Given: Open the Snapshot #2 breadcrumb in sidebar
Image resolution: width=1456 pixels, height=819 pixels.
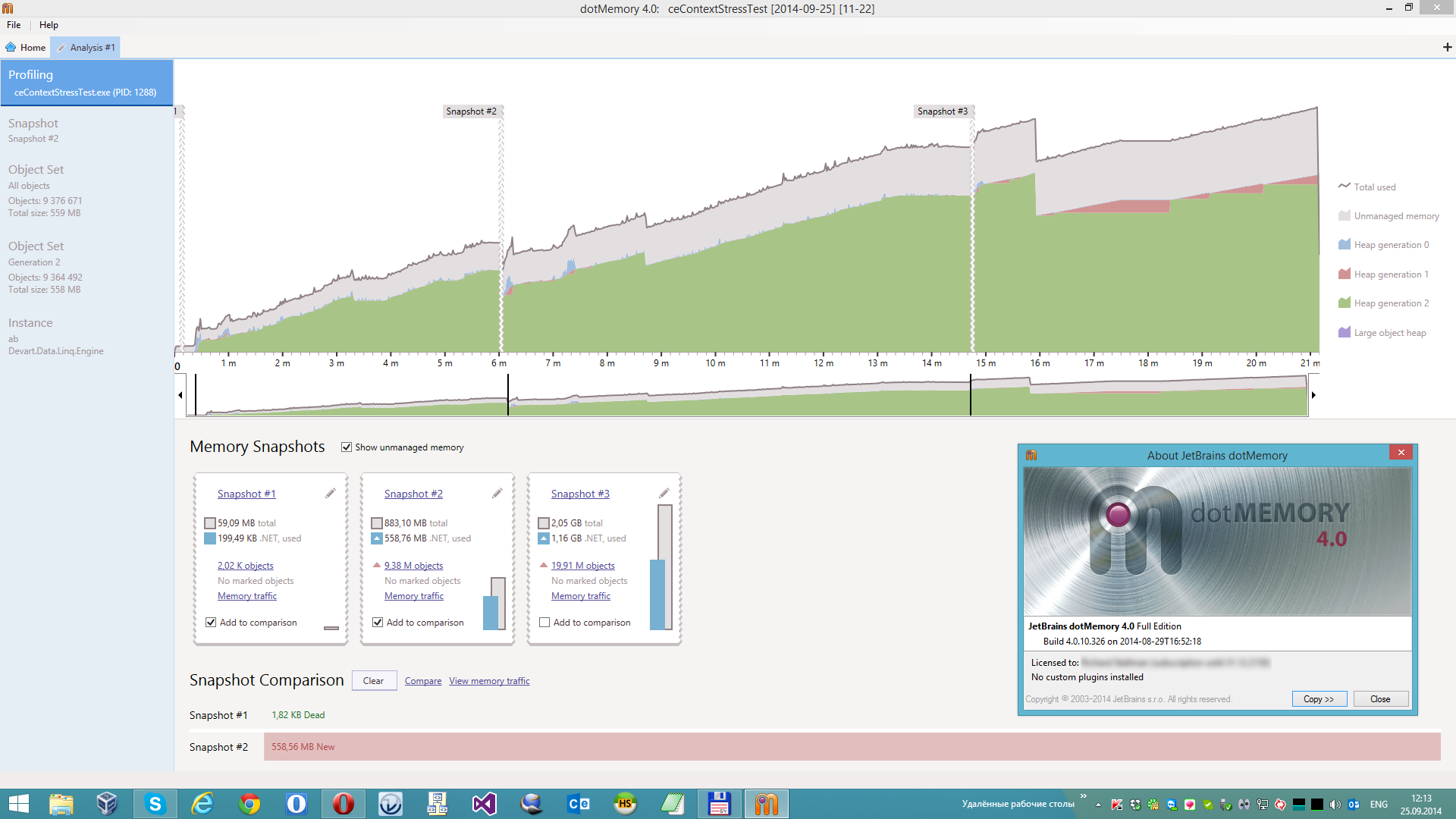Looking at the screenshot, I should pos(86,130).
